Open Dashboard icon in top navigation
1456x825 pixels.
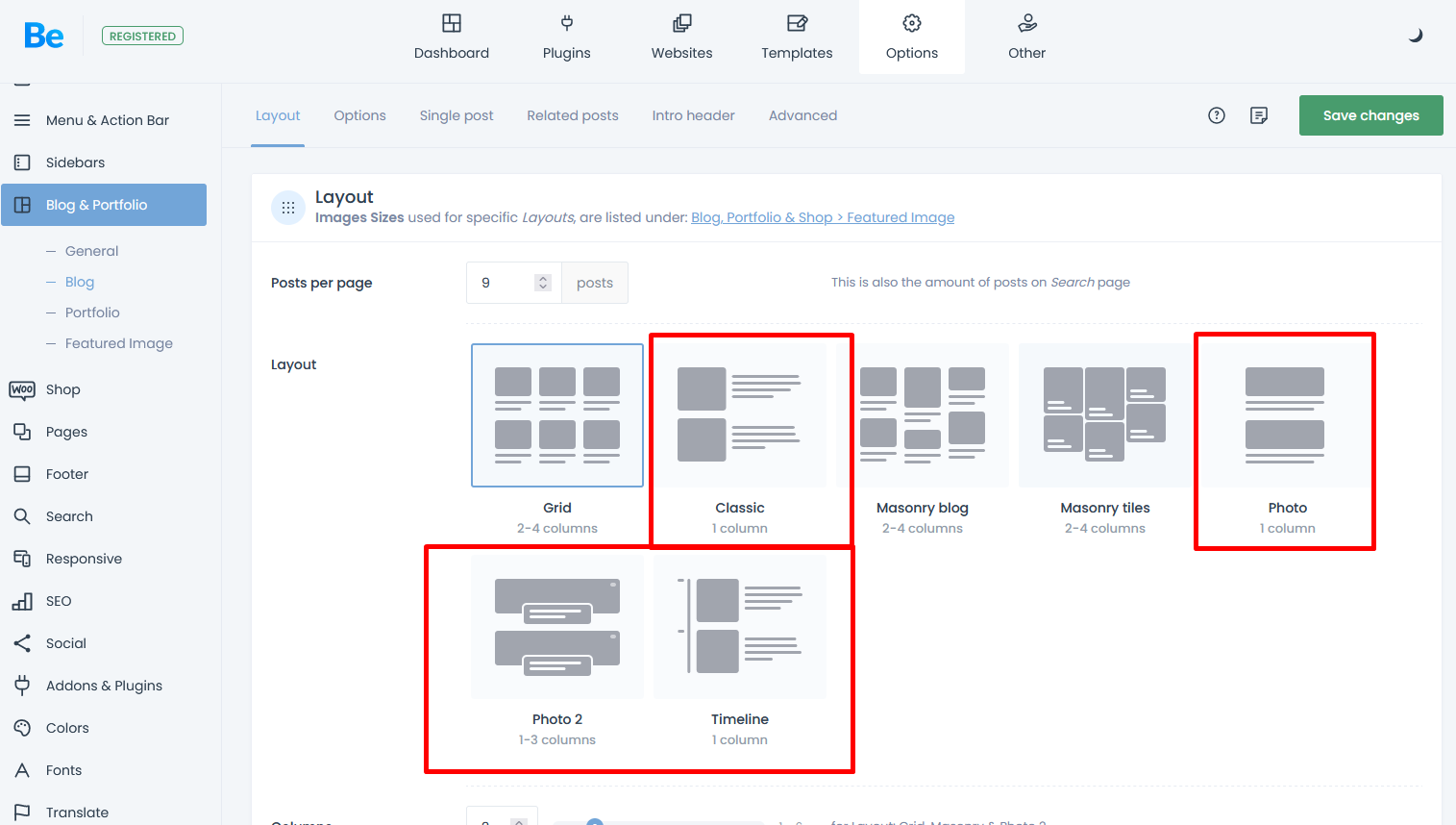[x=452, y=23]
